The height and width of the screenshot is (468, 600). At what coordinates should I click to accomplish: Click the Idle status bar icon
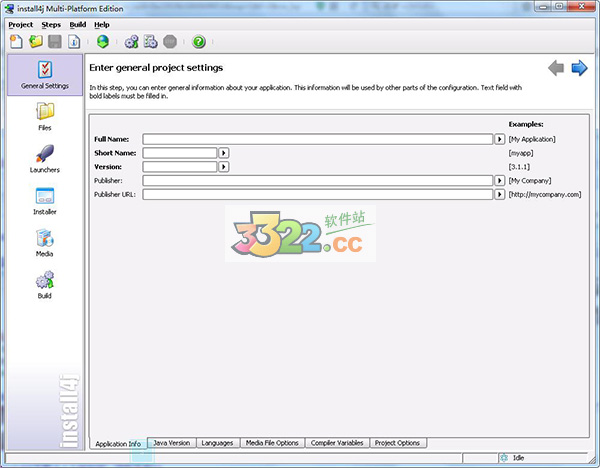pyautogui.click(x=504, y=458)
